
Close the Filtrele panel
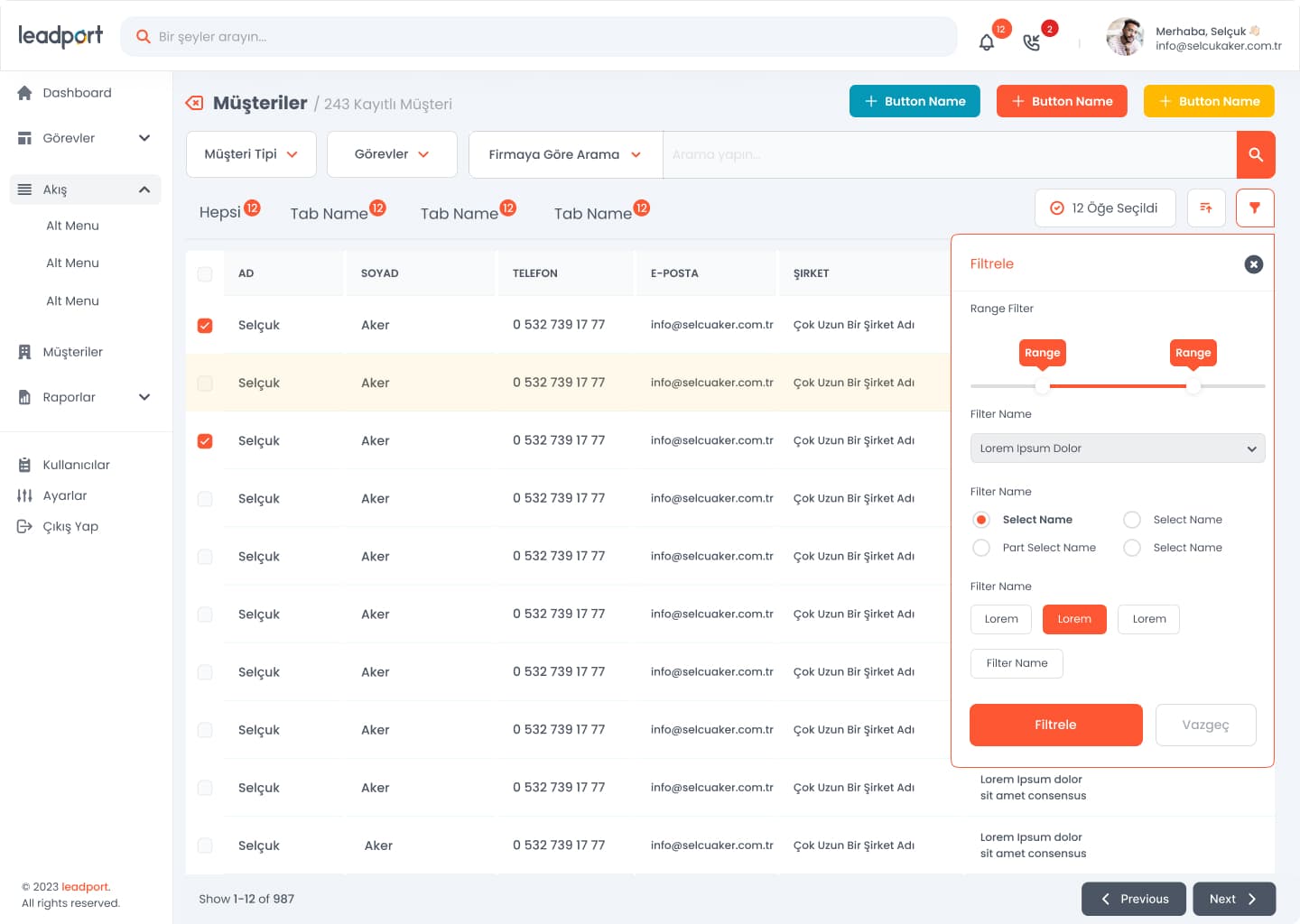point(1254,264)
